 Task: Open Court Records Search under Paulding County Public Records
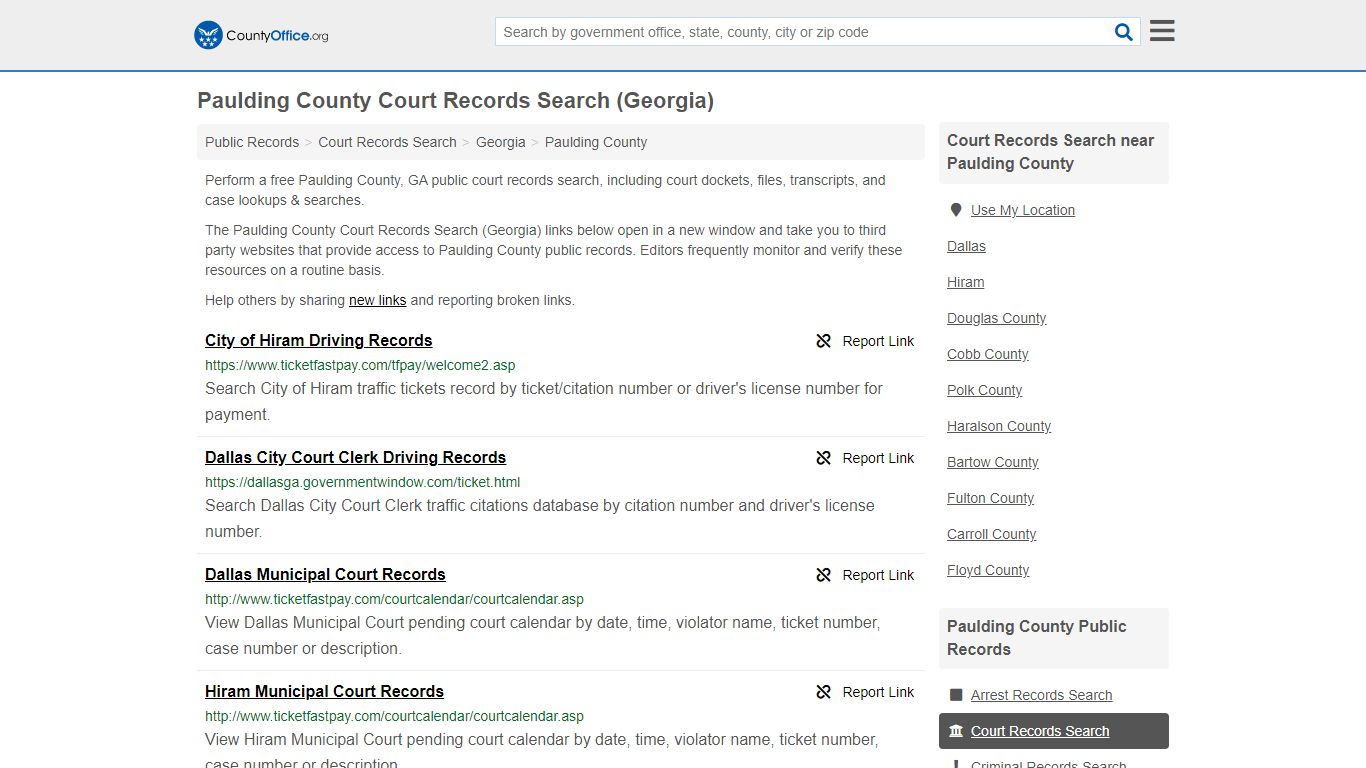pos(1040,731)
